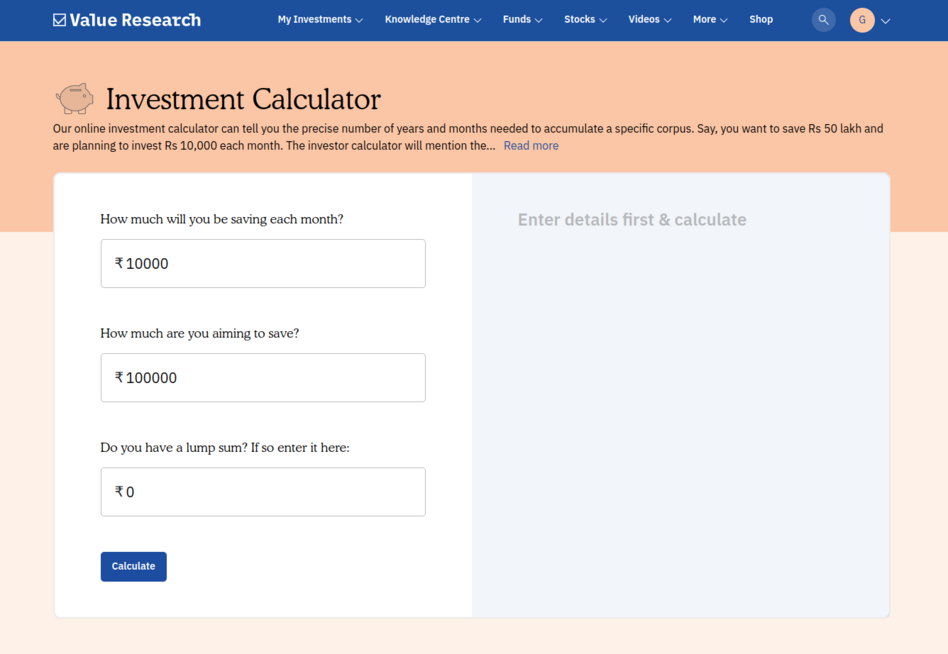Expand the account menu chevron beside avatar
Screen dimensions: 948x654
click(884, 19)
